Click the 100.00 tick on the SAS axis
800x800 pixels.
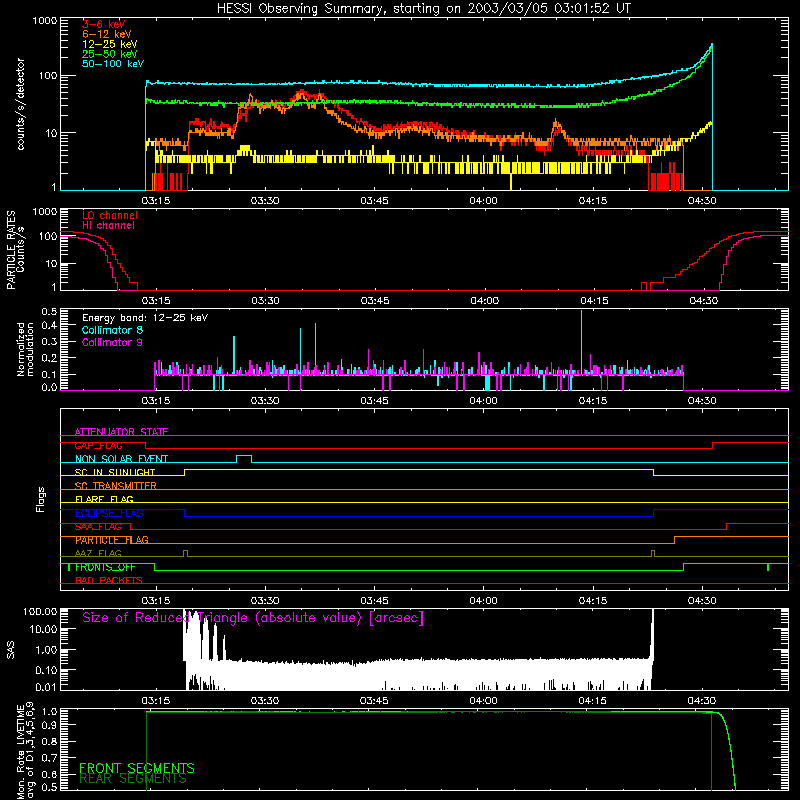pos(40,611)
